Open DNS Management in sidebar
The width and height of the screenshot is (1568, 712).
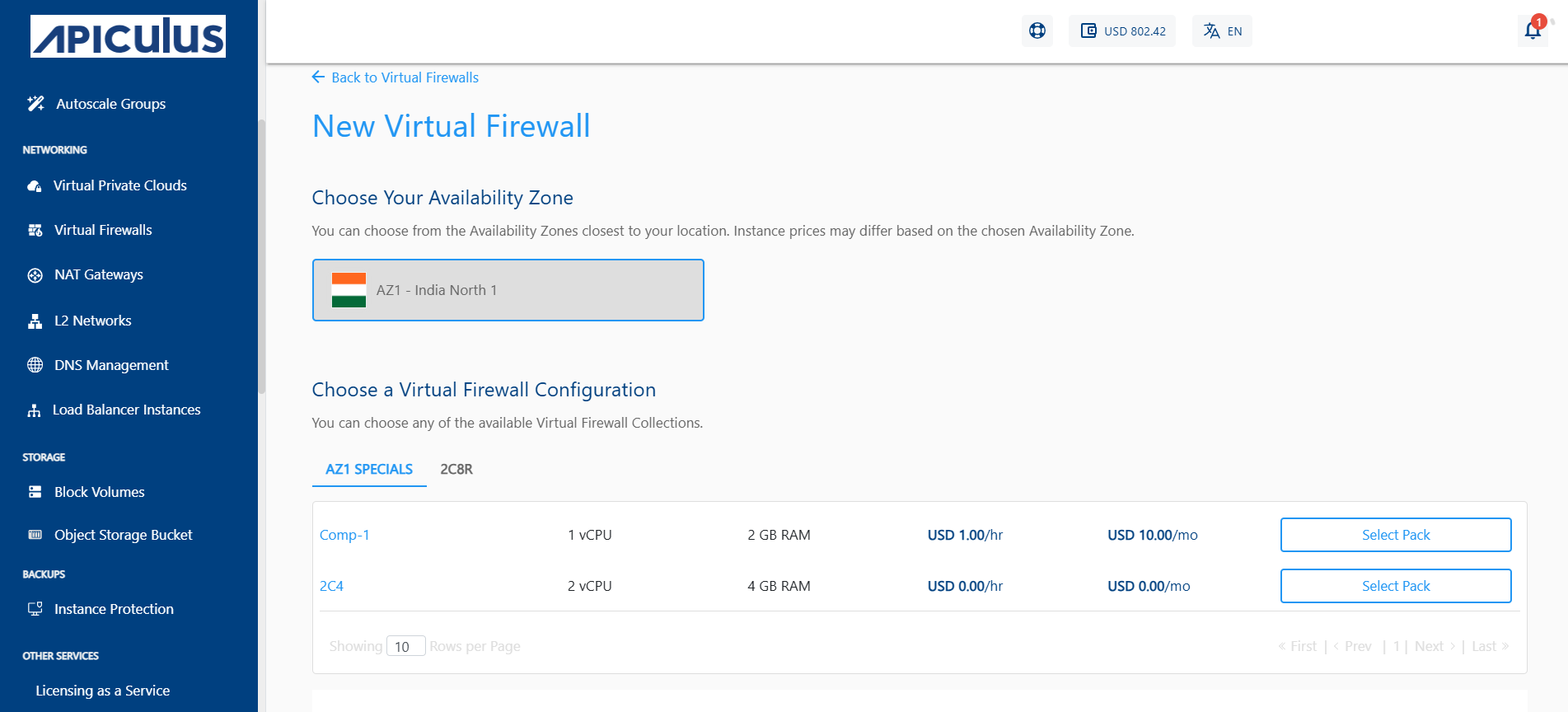click(x=110, y=365)
